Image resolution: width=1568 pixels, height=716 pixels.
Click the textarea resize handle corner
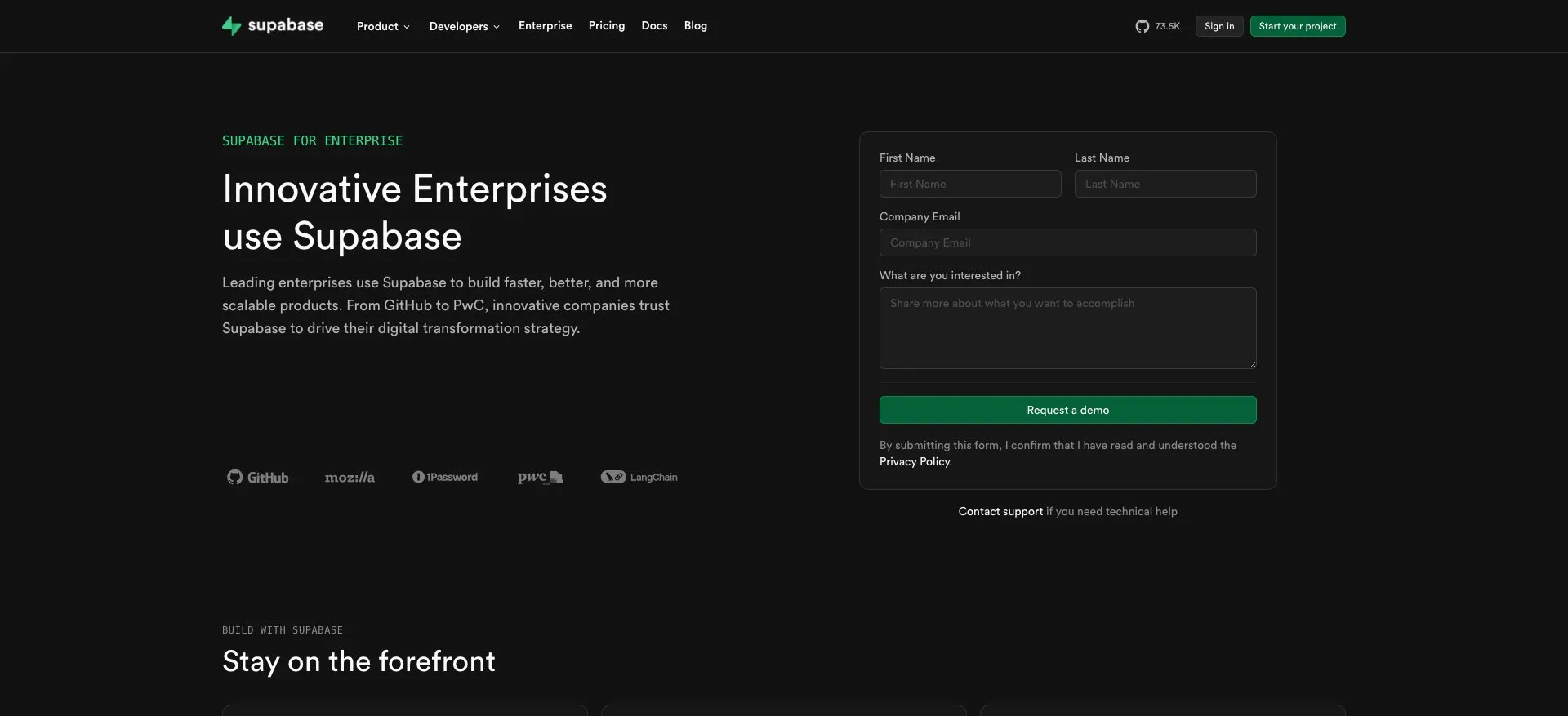(x=1252, y=364)
